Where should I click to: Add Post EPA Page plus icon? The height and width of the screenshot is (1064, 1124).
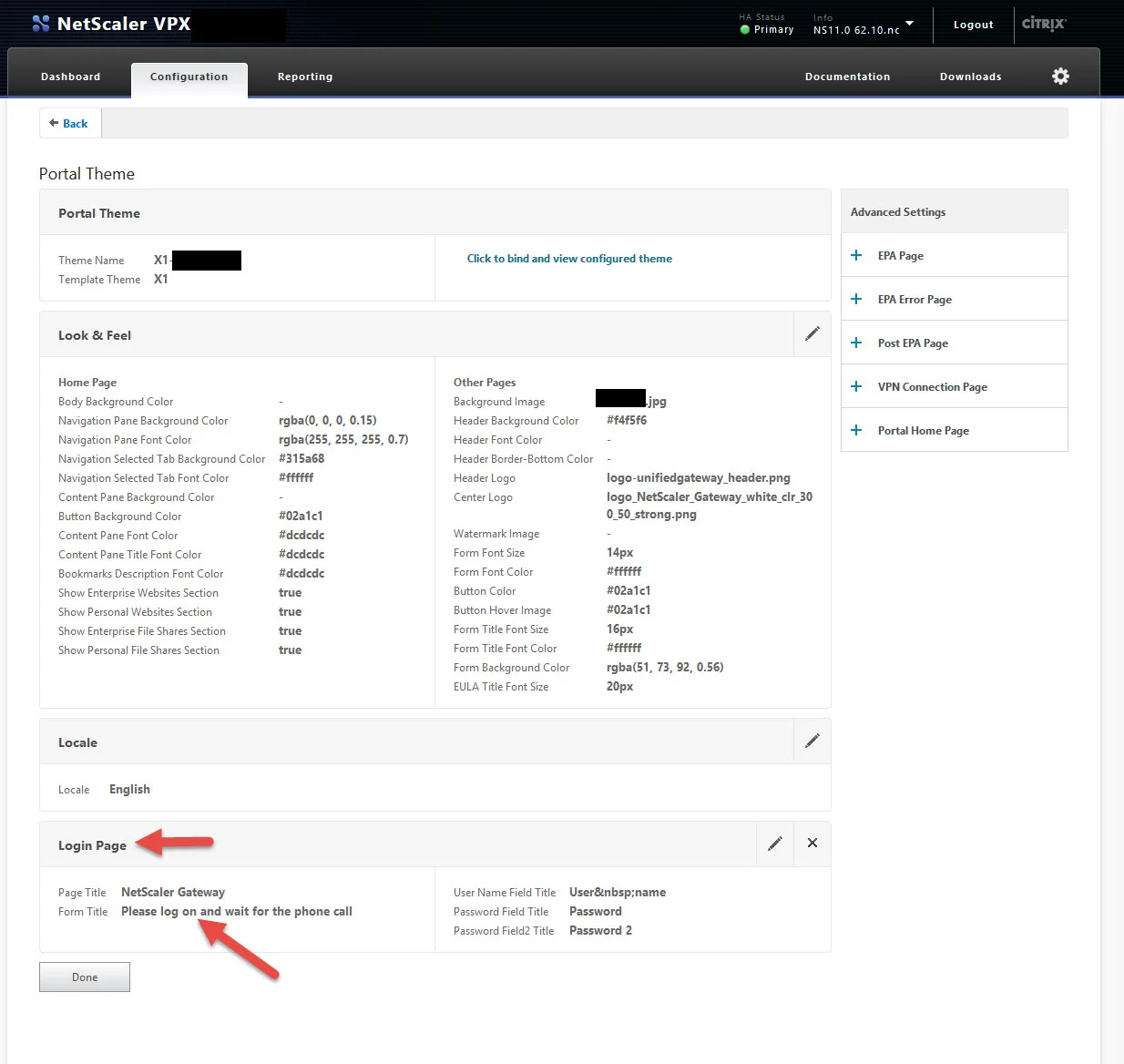(856, 343)
